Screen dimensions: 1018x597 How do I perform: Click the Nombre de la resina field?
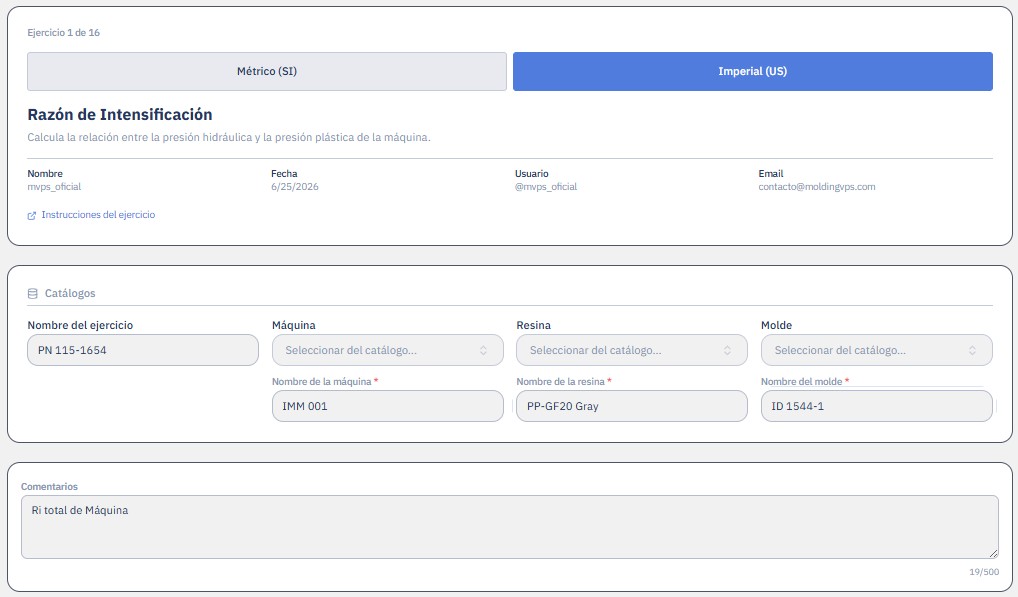pyautogui.click(x=632, y=406)
